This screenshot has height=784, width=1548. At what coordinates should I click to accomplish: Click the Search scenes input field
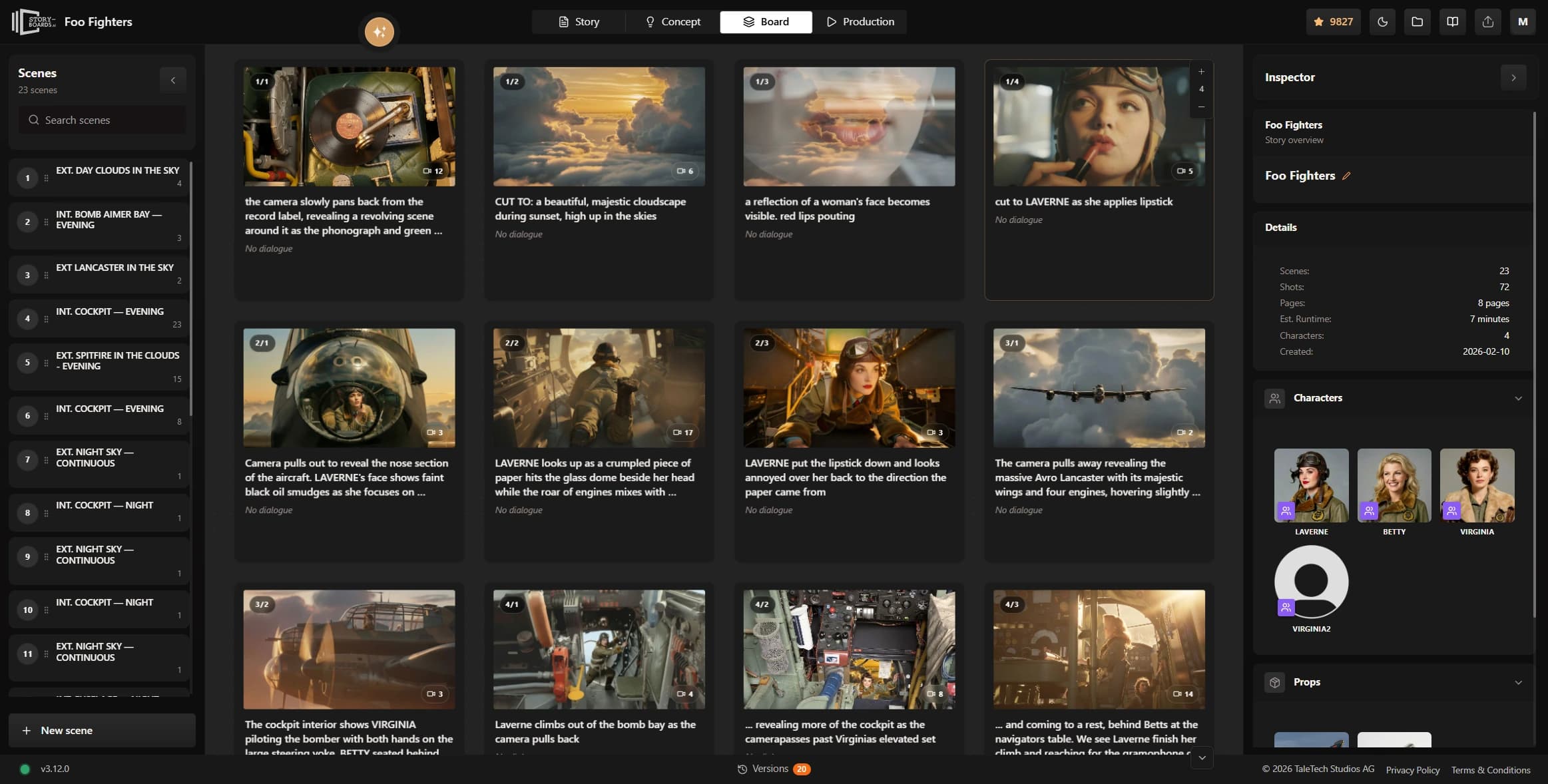pos(101,120)
